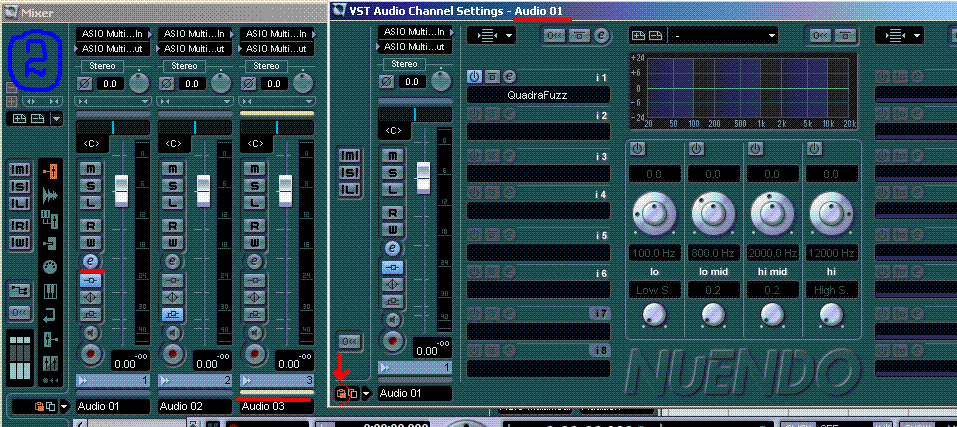Bypass inserts on Audio 01 in Mixer
This screenshot has width=957, height=427.
pos(91,281)
